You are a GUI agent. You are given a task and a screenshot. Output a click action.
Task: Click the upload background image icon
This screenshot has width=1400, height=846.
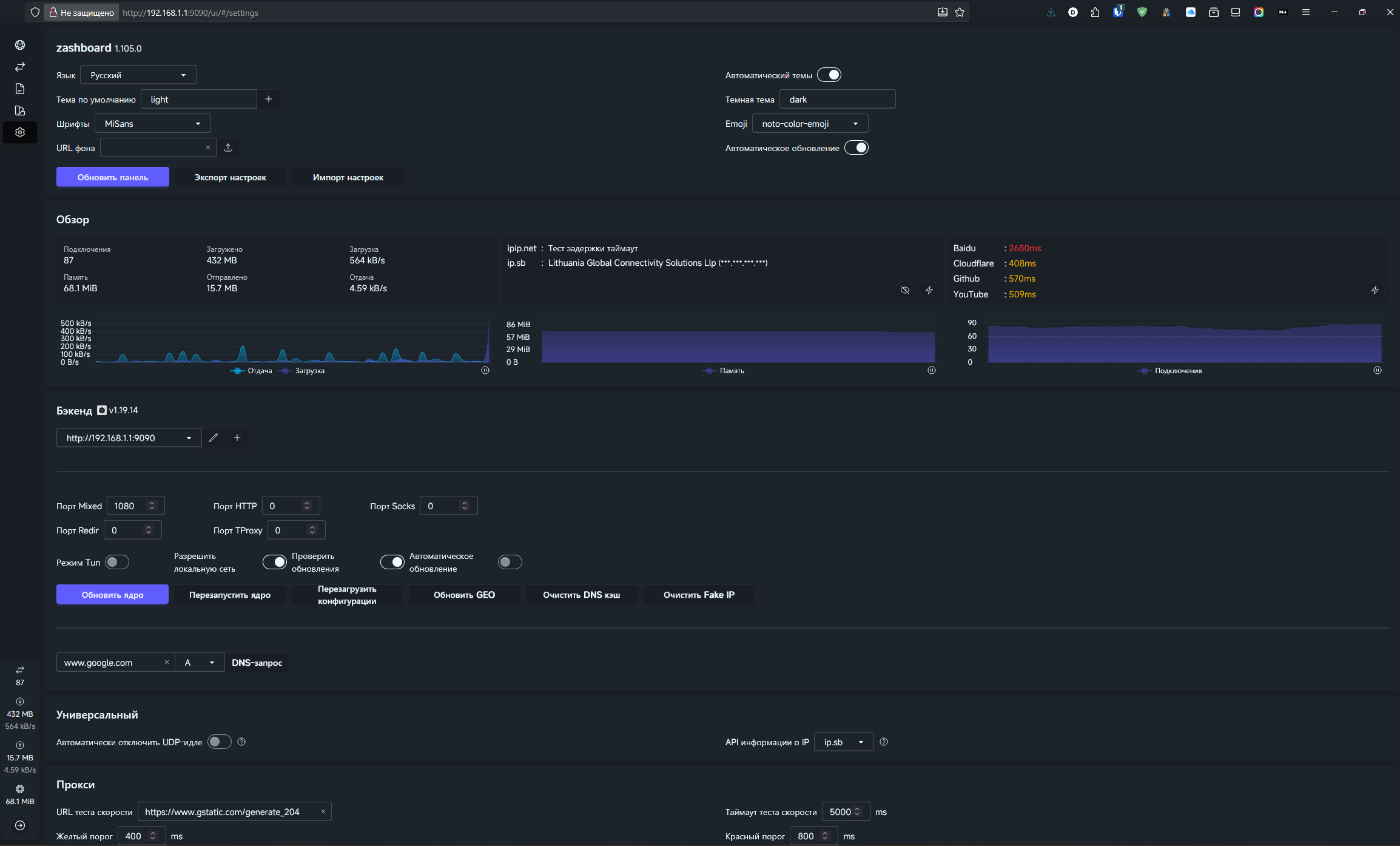click(228, 147)
